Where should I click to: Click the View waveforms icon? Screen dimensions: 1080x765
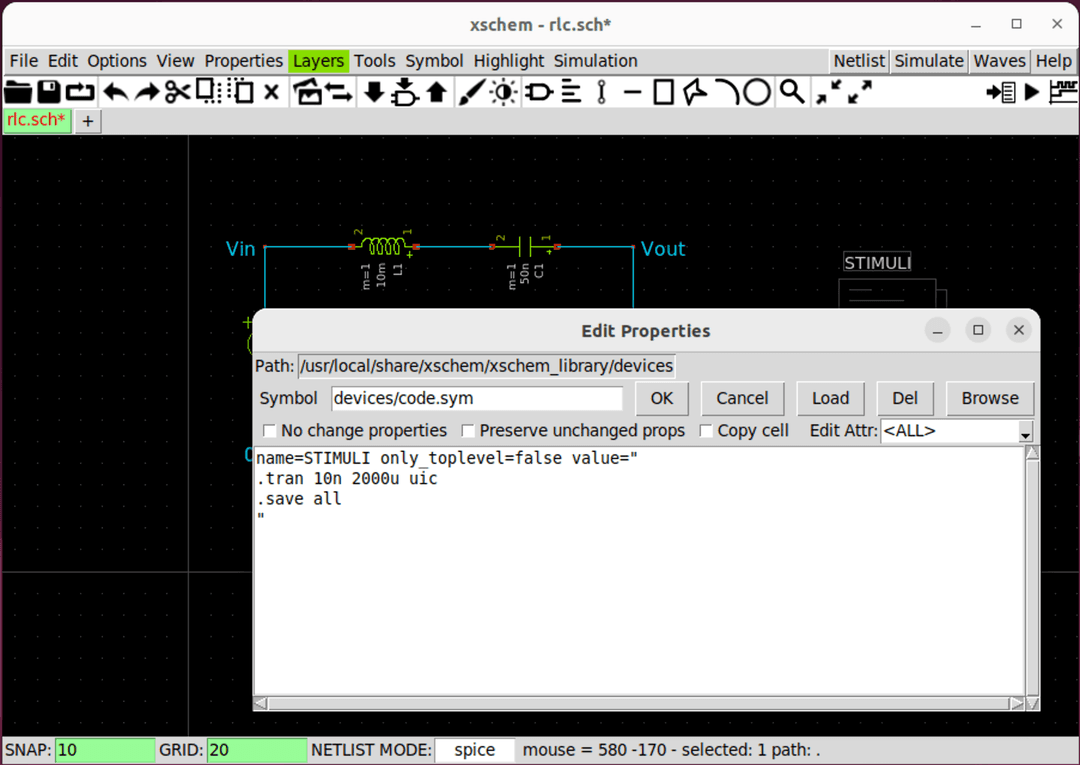(1063, 93)
